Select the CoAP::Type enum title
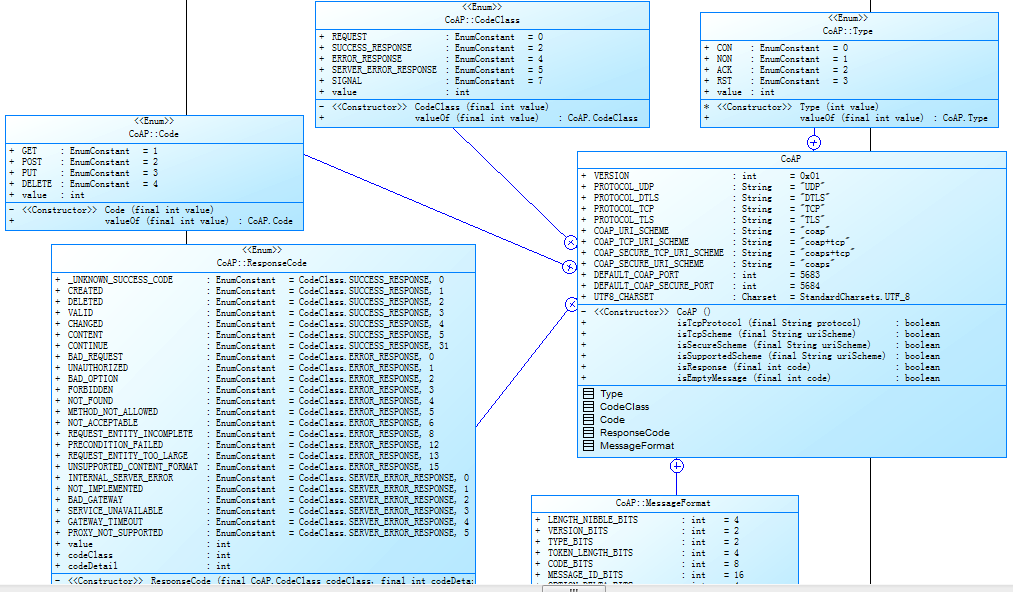This screenshot has width=1013, height=592. 848,31
